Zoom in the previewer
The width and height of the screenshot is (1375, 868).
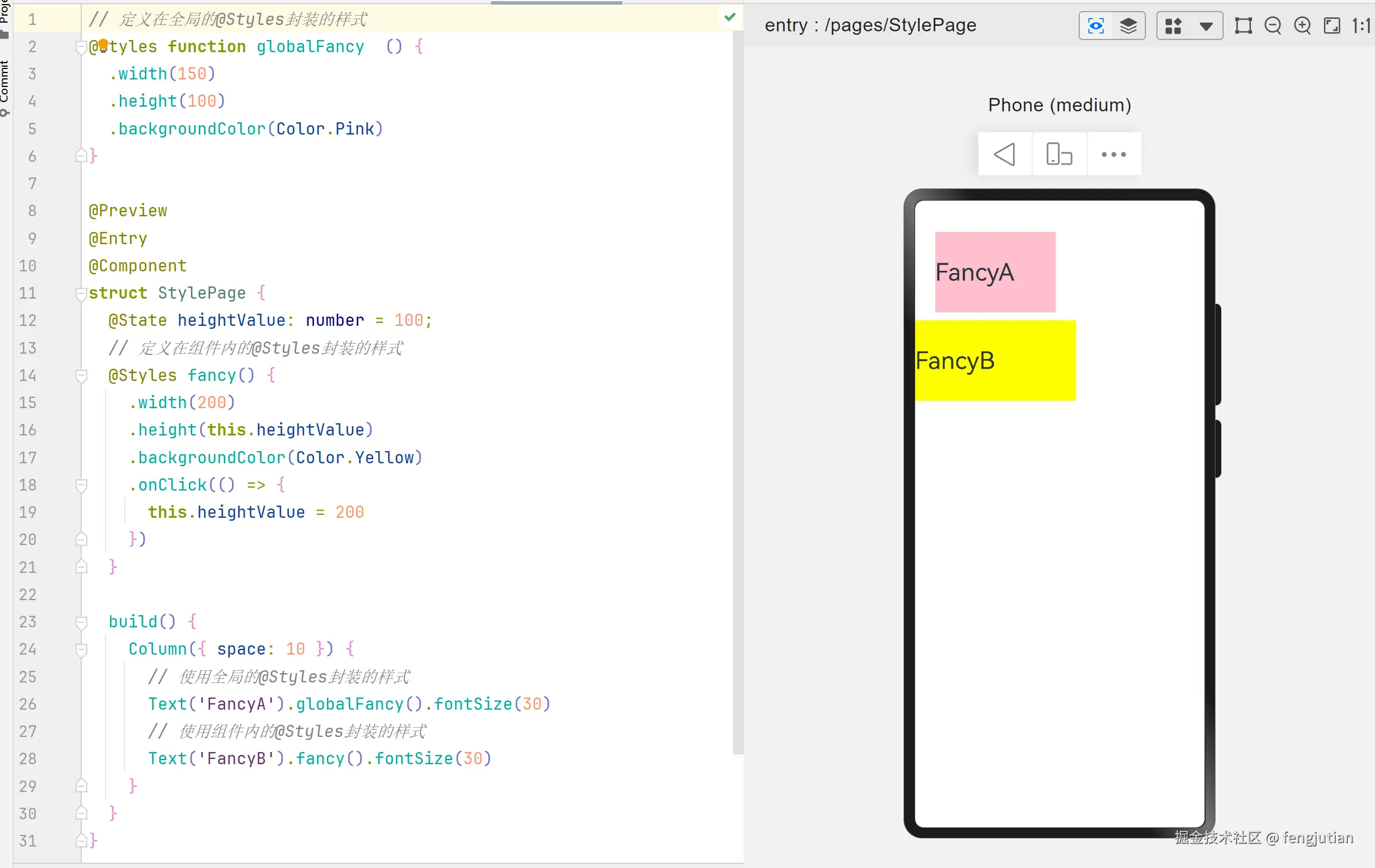point(1303,26)
